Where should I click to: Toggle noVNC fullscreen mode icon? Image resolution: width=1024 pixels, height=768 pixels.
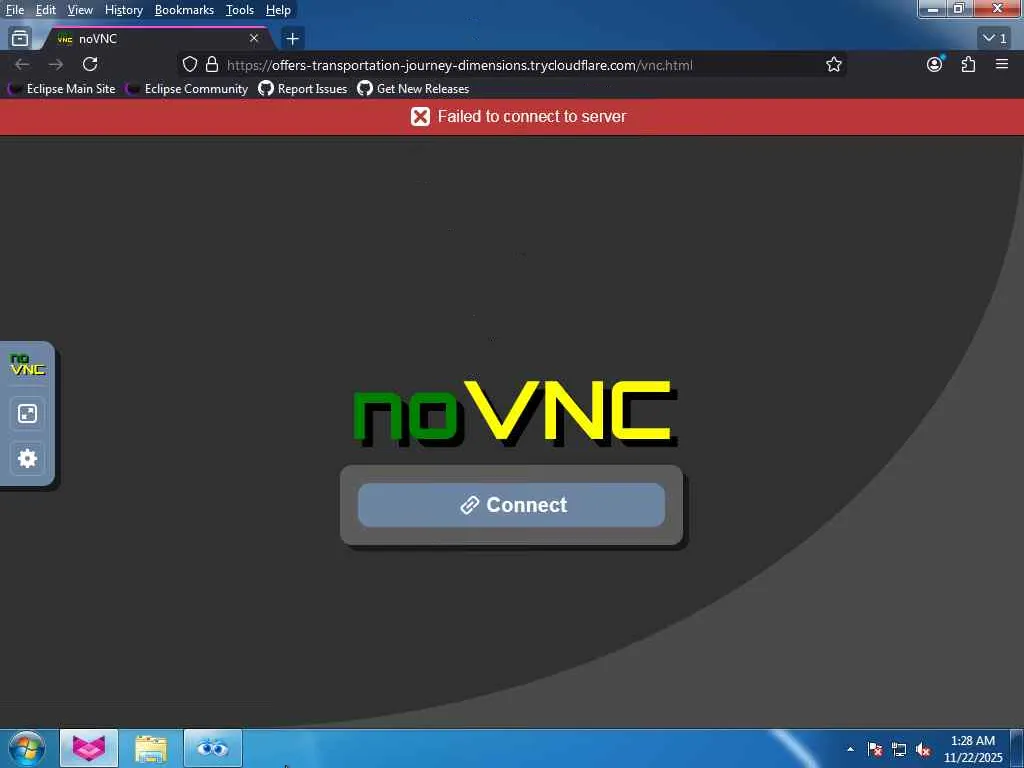pyautogui.click(x=27, y=413)
